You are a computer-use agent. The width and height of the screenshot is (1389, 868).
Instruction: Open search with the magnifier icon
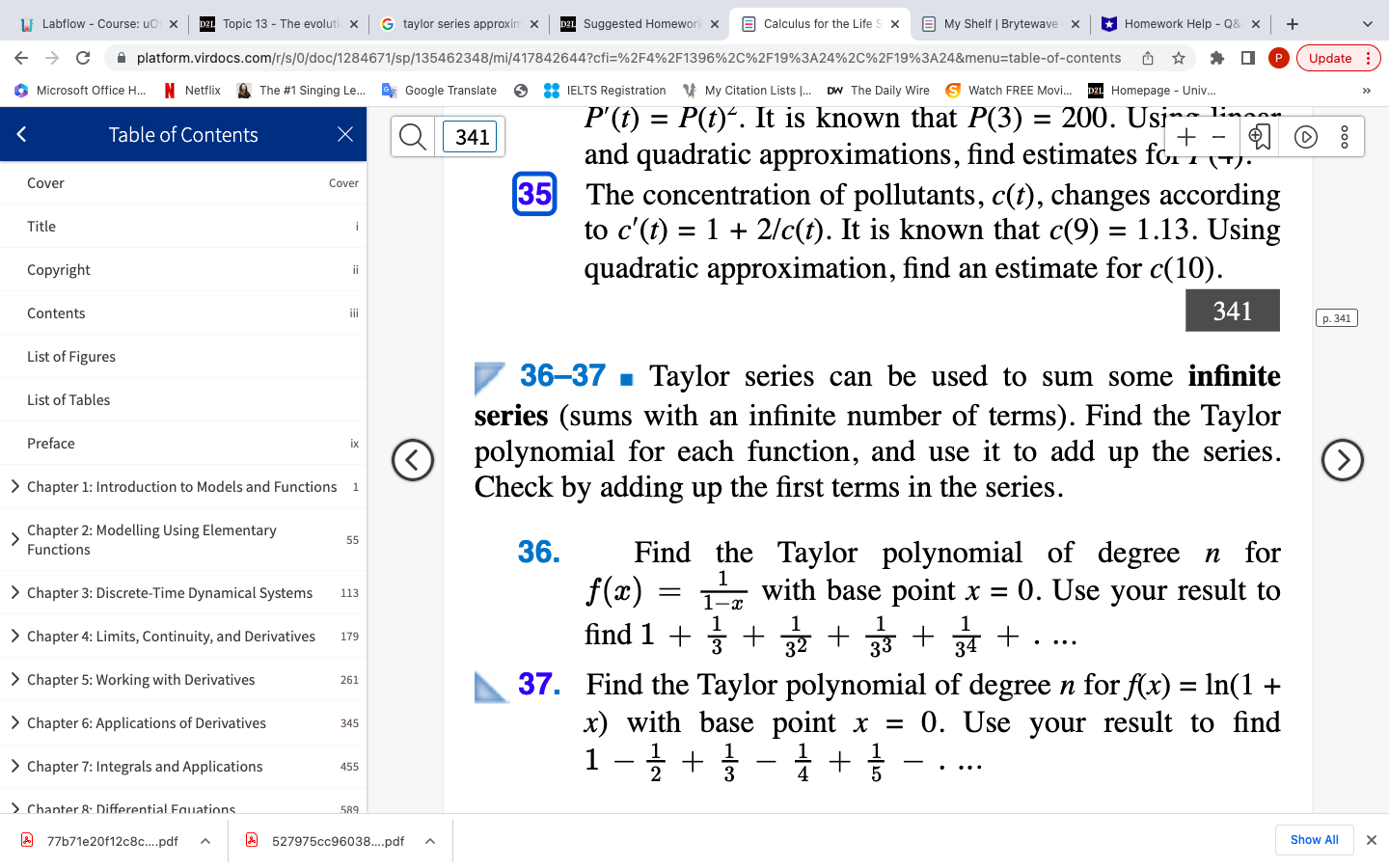[x=412, y=136]
